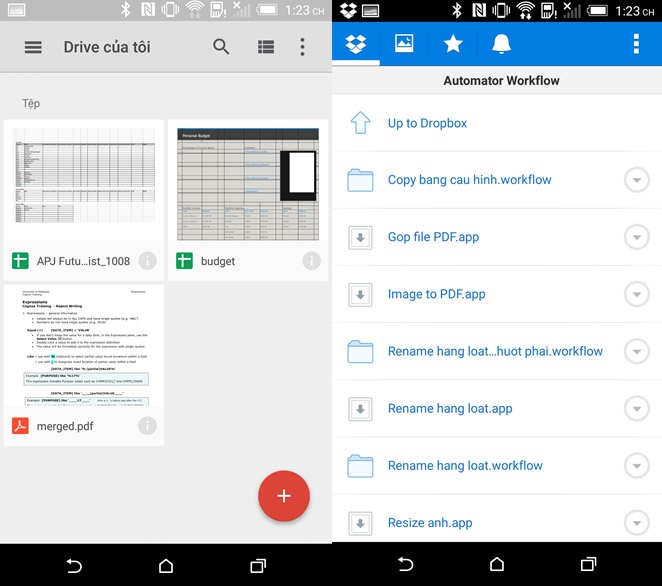Click the download icon for Resize anh.app
This screenshot has width=662, height=586.
360,523
